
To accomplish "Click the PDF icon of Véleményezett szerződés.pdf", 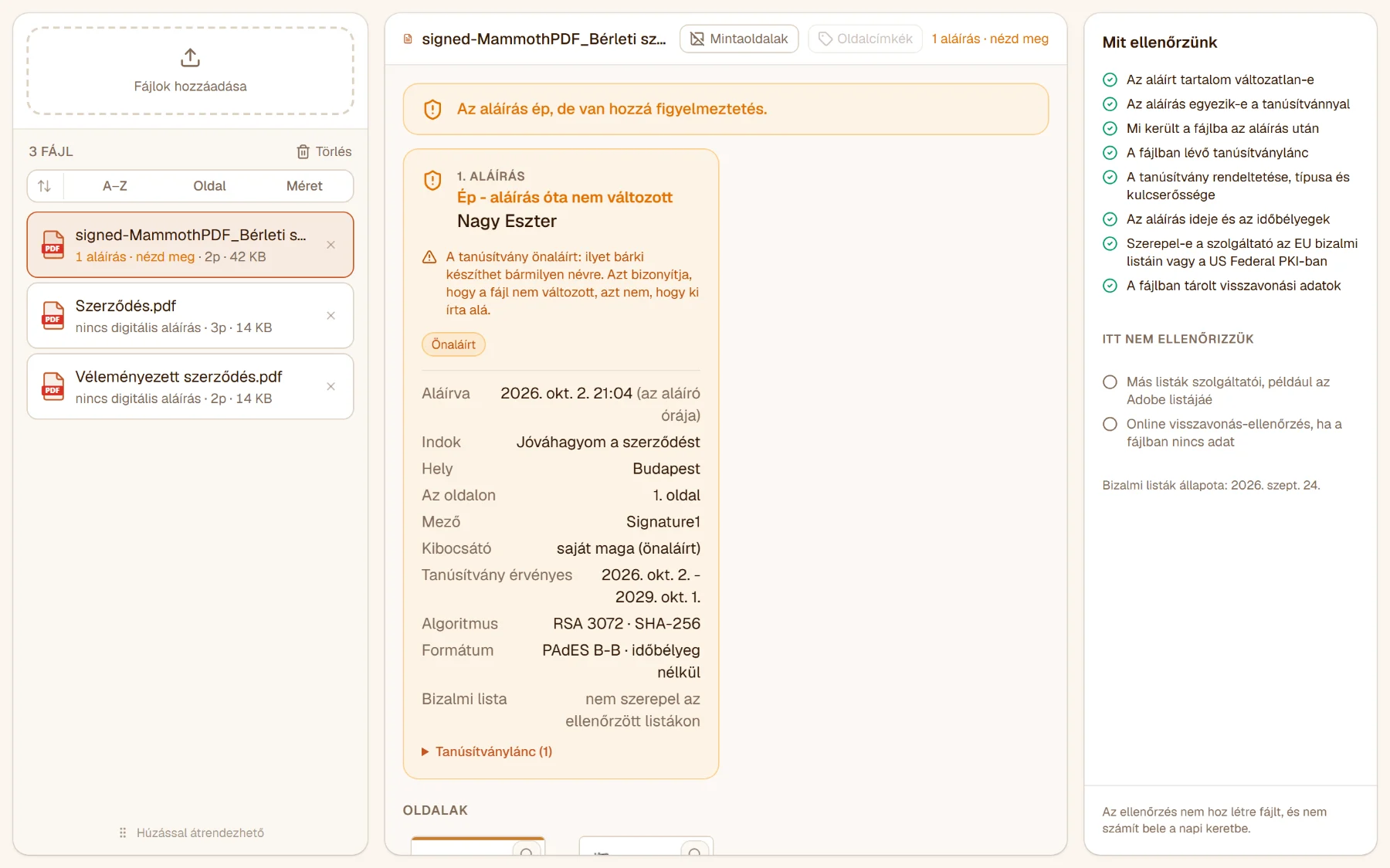I will click(53, 387).
